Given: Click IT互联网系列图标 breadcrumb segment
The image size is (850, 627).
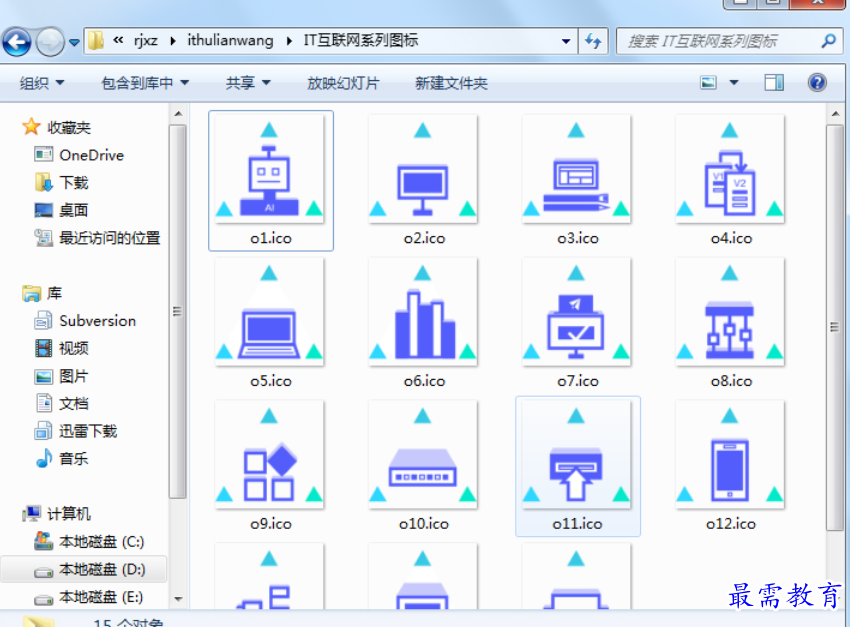Looking at the screenshot, I should tap(360, 41).
